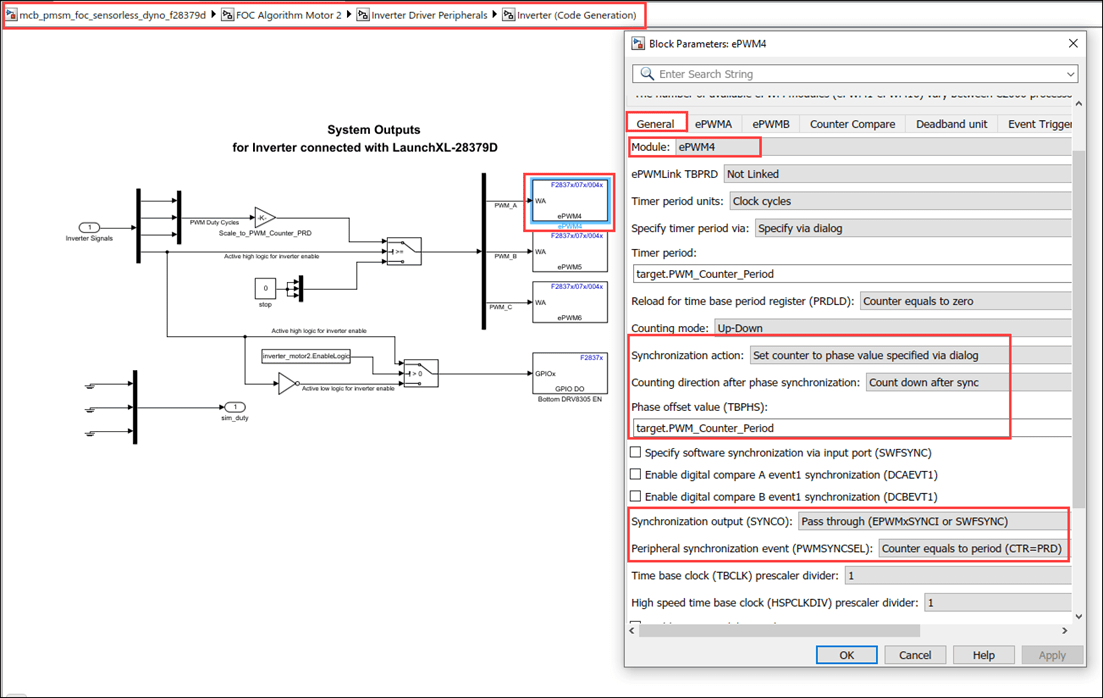This screenshot has height=698, width=1103.
Task: Select the ePWM6 block in the diagram
Action: pyautogui.click(x=570, y=303)
